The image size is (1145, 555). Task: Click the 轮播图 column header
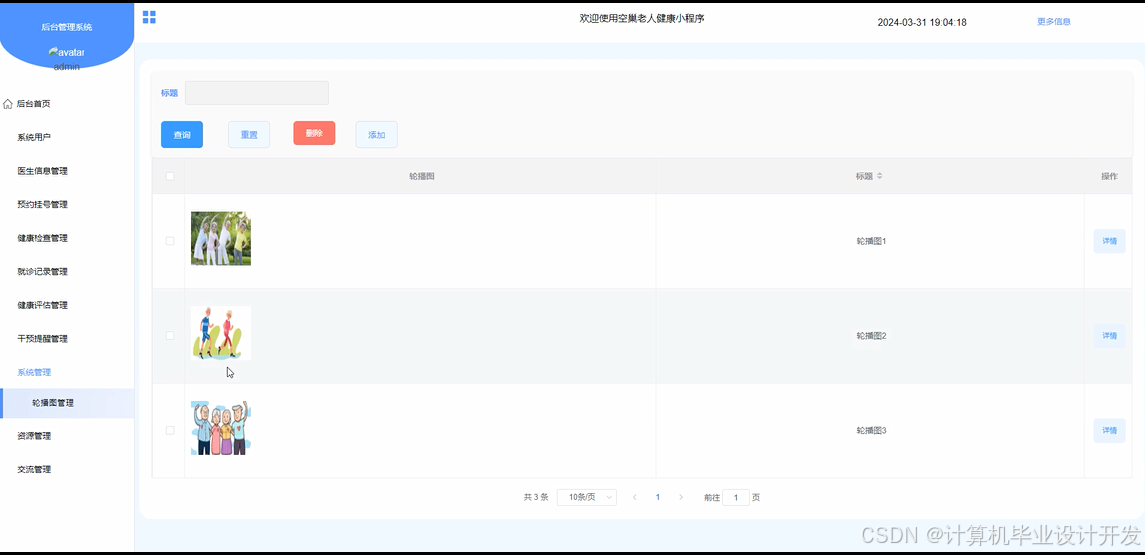click(x=421, y=176)
